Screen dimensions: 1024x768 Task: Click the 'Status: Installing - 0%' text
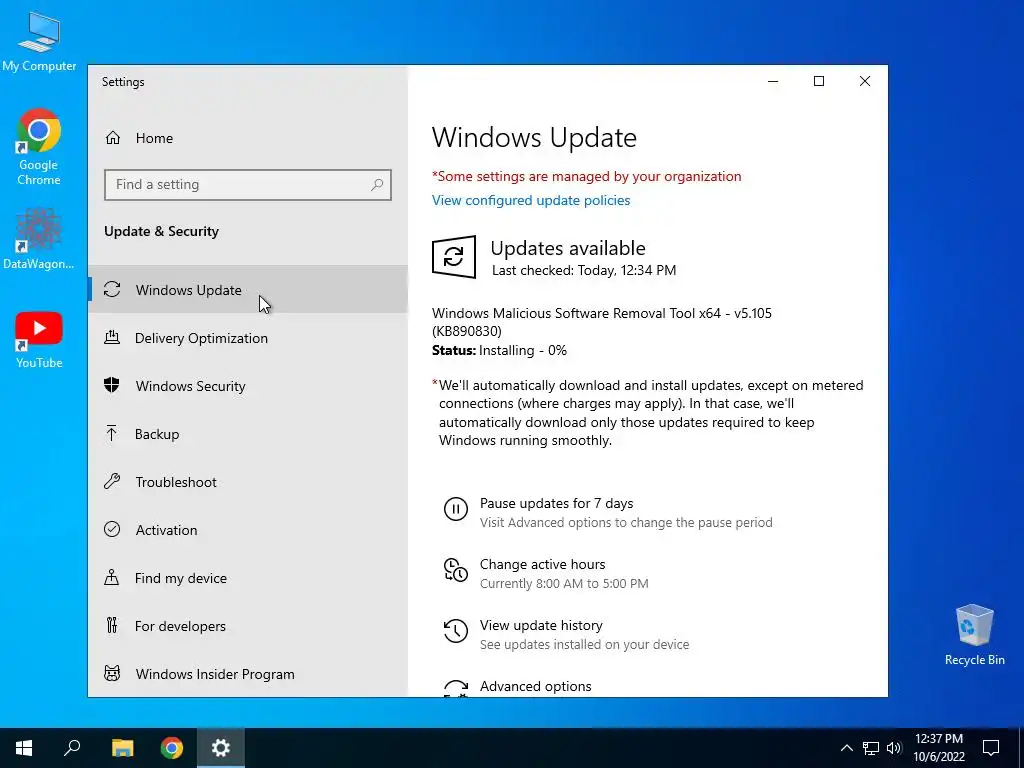tap(500, 351)
